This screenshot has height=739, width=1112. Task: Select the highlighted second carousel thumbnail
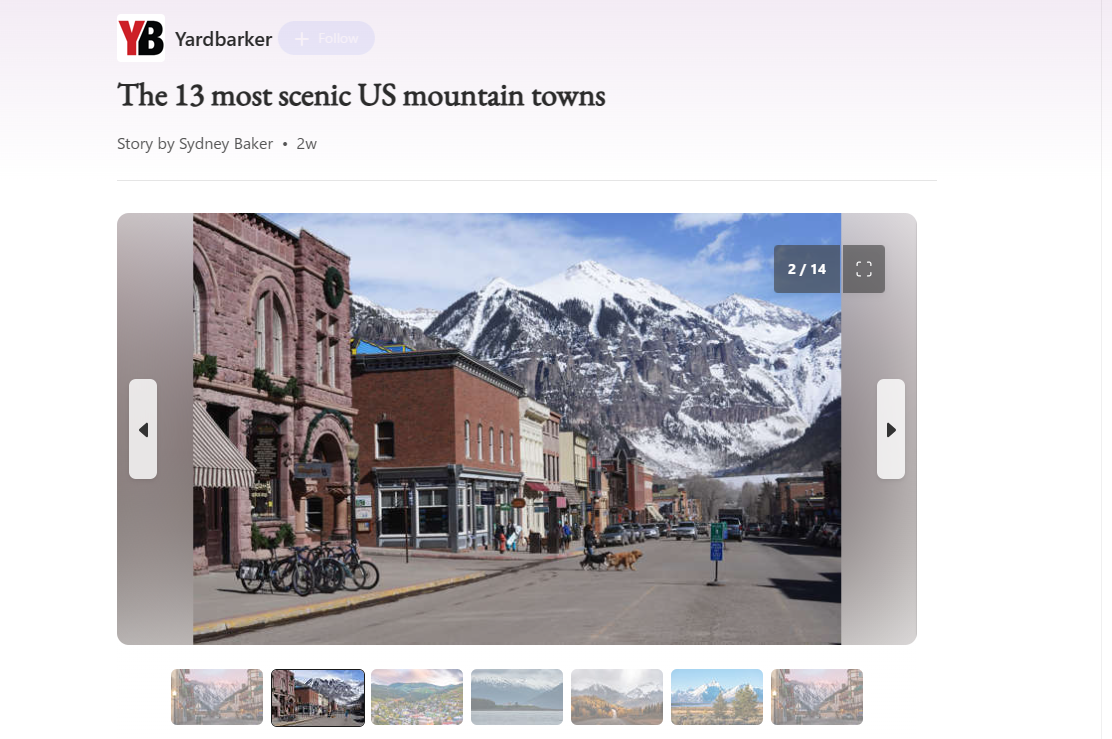click(317, 697)
